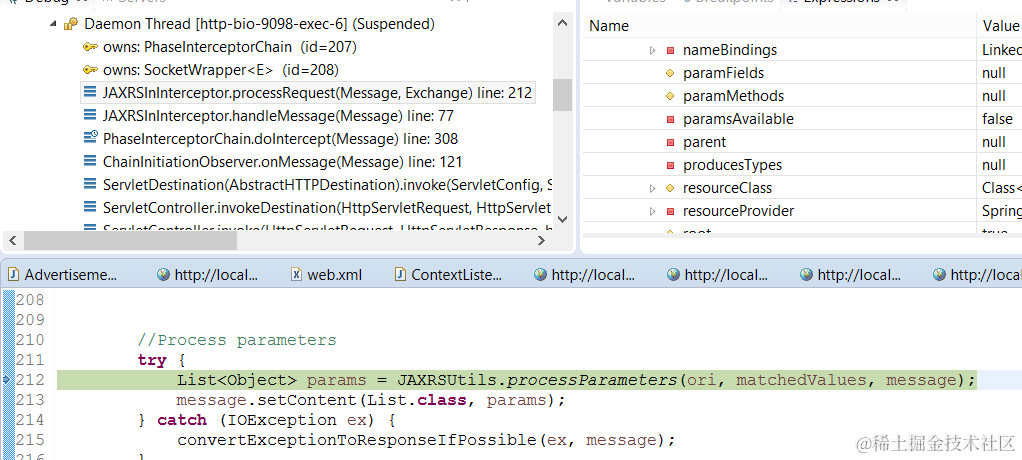The image size is (1022, 460).
Task: Switch to the web.xml editor tab
Action: pyautogui.click(x=326, y=275)
